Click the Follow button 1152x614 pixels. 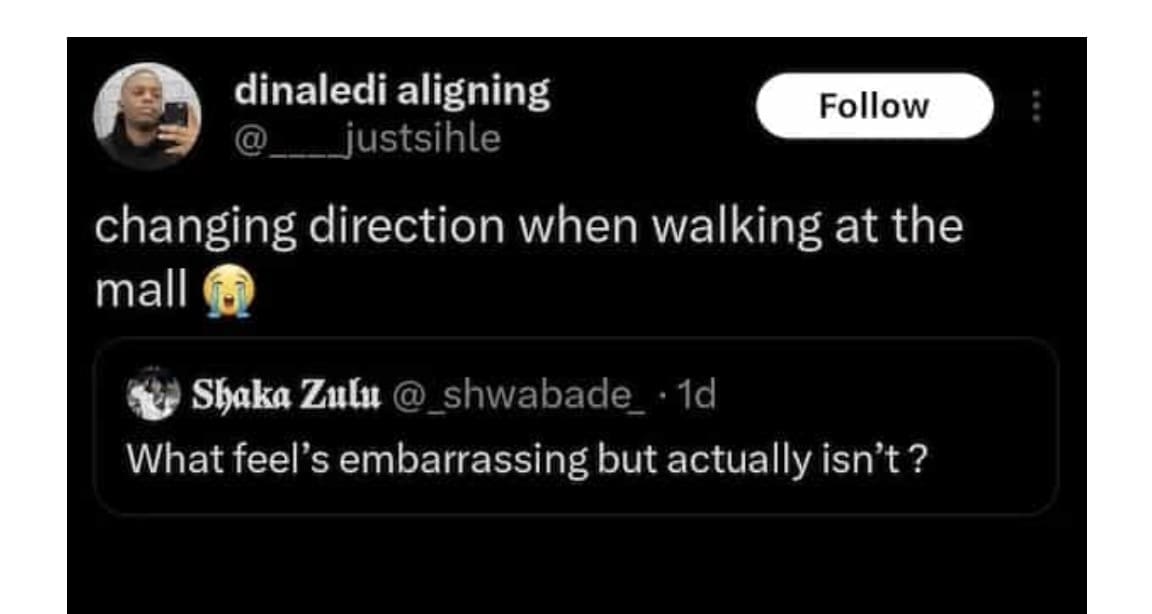(x=874, y=106)
